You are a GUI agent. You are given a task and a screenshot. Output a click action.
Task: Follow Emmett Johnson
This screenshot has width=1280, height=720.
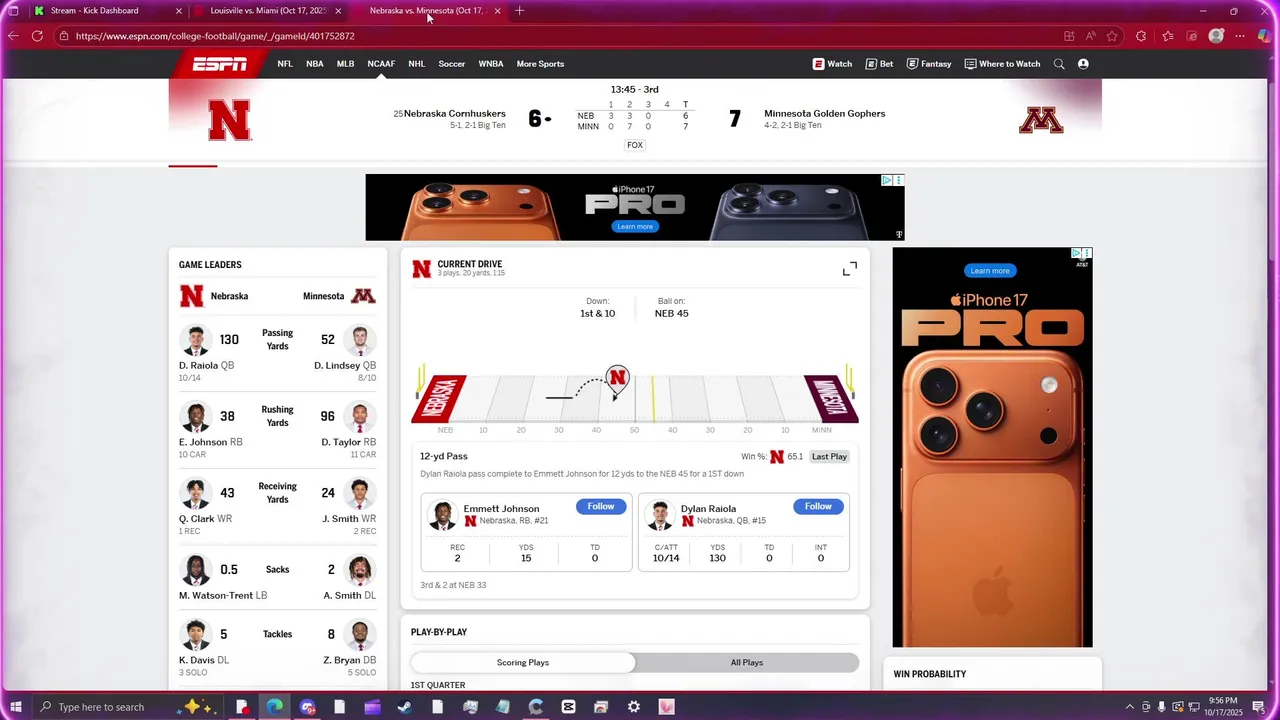(601, 507)
